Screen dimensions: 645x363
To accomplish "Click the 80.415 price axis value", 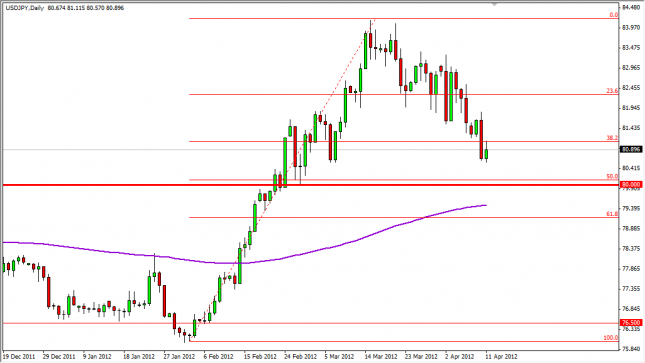I will point(631,168).
